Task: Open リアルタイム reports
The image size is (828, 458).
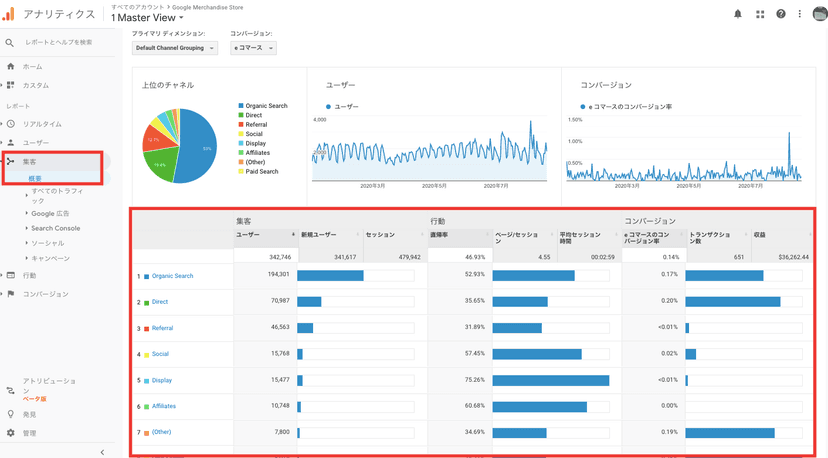Action: [x=42, y=124]
